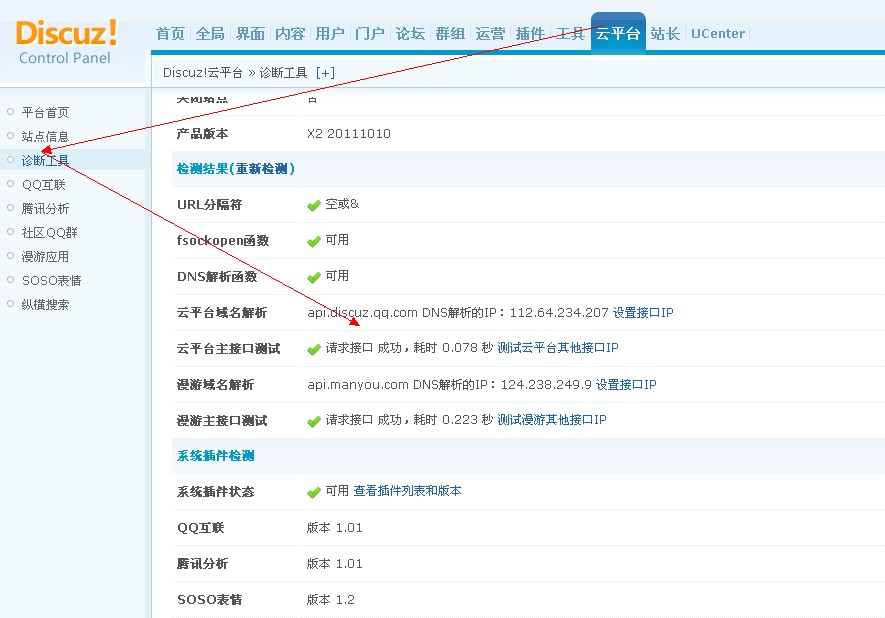This screenshot has height=618, width=885.
Task: Open the 用户 top menu
Action: (x=330, y=34)
